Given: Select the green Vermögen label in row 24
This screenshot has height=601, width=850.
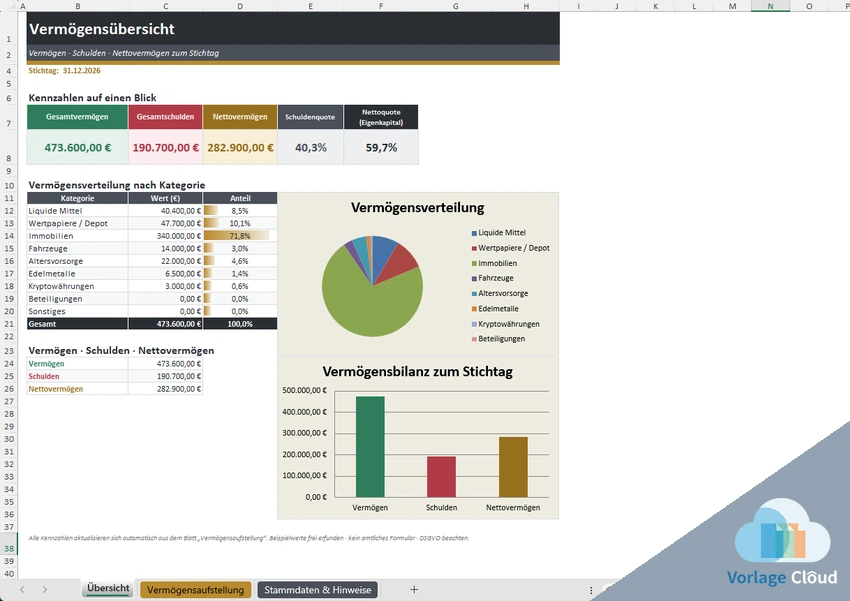Looking at the screenshot, I should (x=78, y=364).
